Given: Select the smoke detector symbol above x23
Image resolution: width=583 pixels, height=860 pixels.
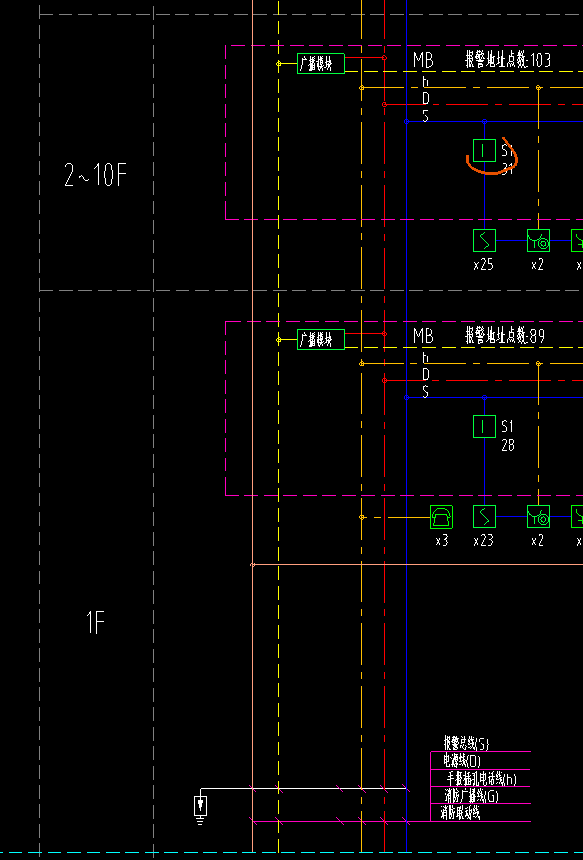Looking at the screenshot, I should pyautogui.click(x=484, y=517).
